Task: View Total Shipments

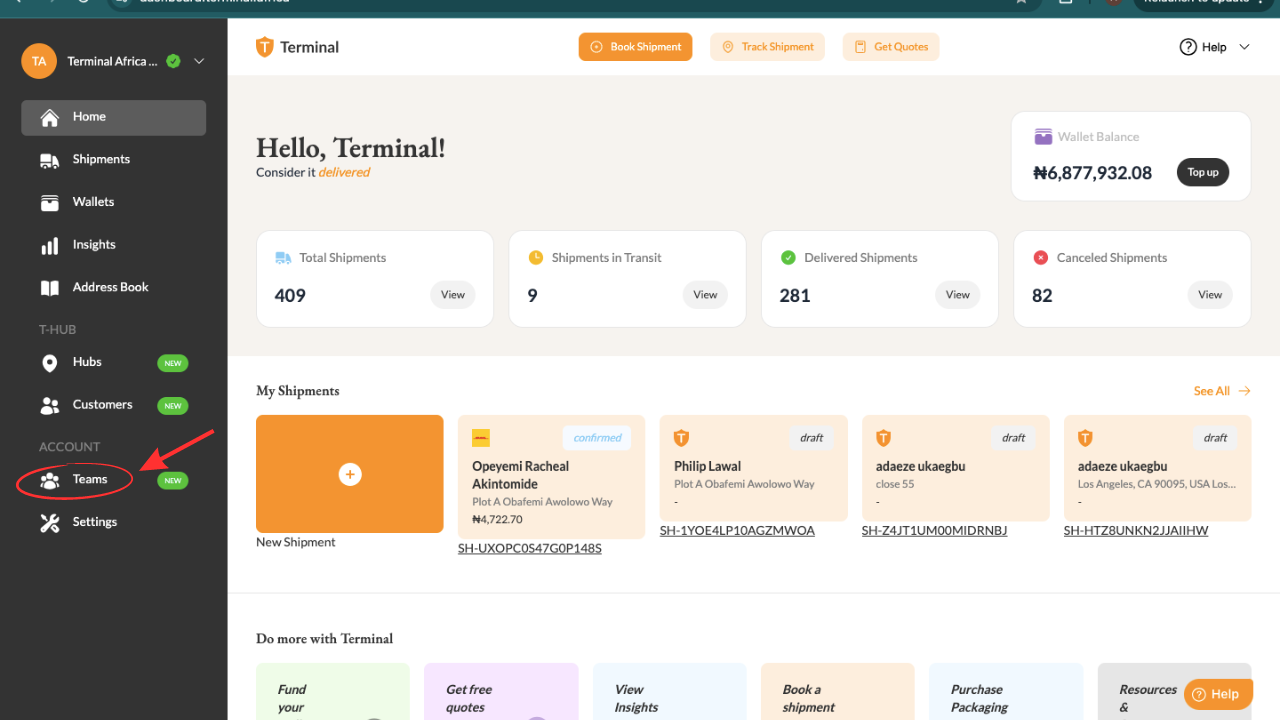Action: pos(453,295)
